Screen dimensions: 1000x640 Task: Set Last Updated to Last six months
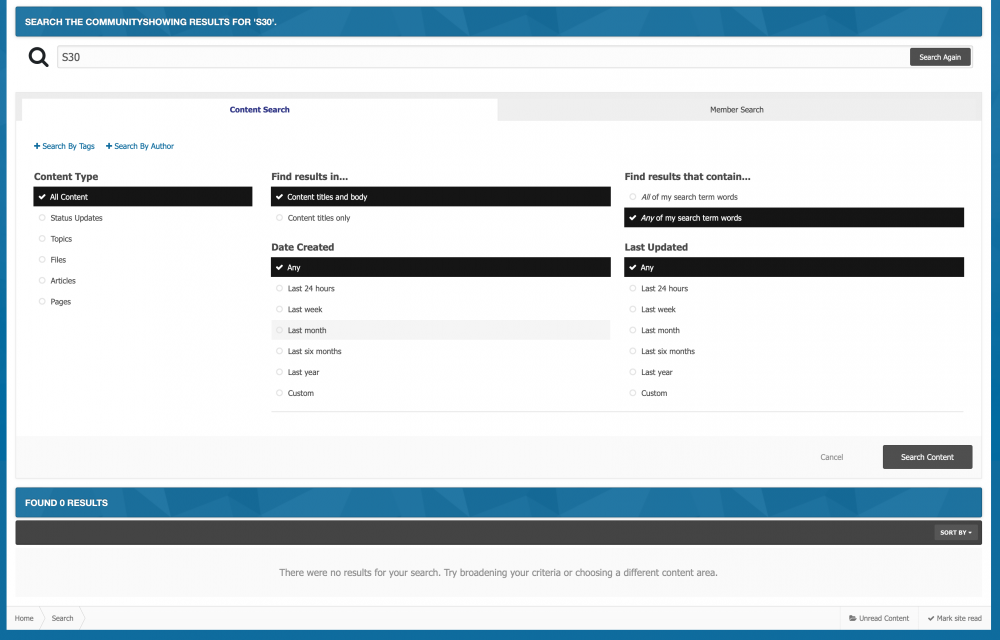tap(794, 351)
